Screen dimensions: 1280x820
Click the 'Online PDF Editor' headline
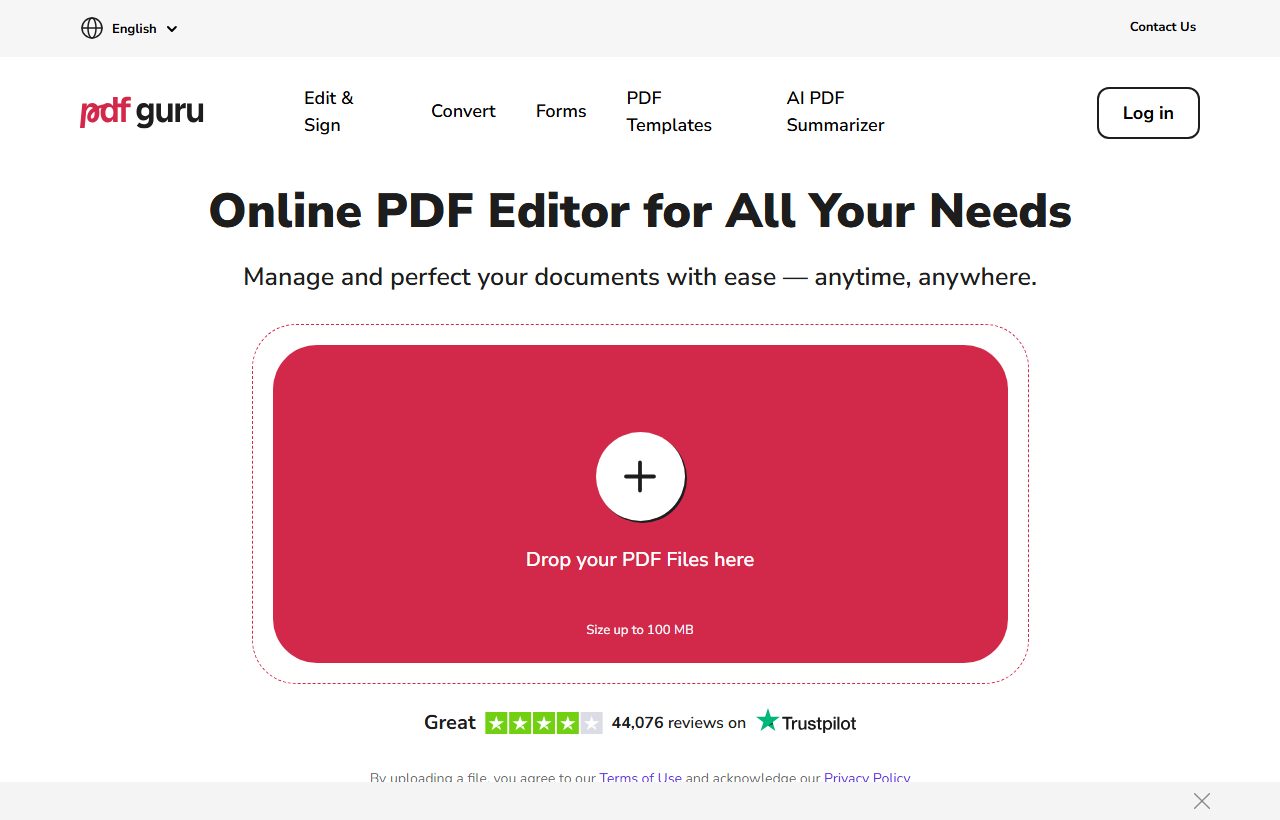click(640, 211)
